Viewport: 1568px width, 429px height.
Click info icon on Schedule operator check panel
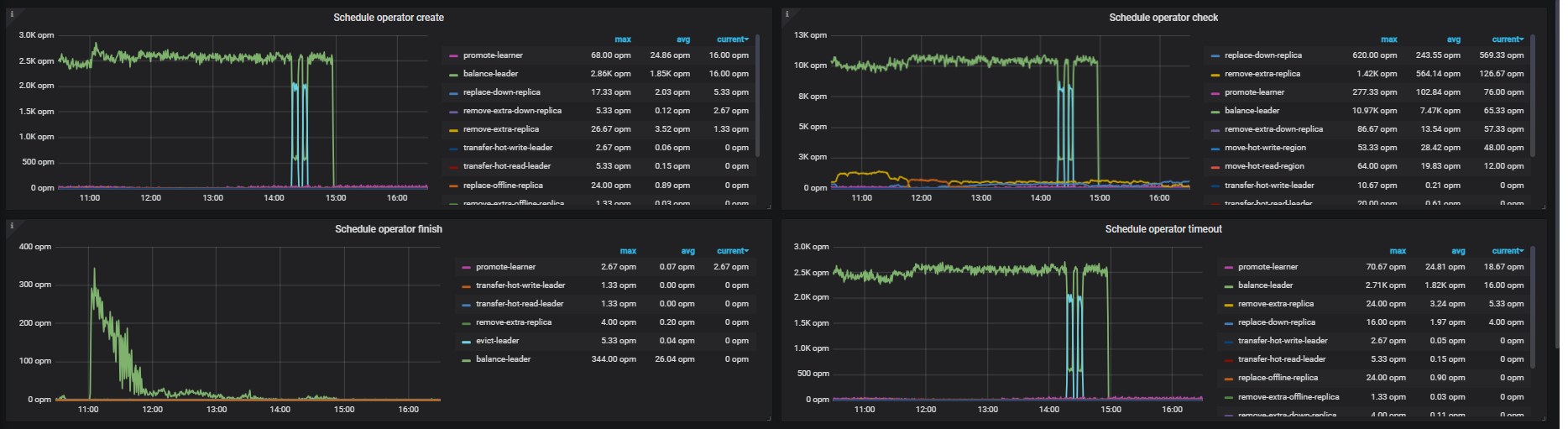pyautogui.click(x=787, y=13)
